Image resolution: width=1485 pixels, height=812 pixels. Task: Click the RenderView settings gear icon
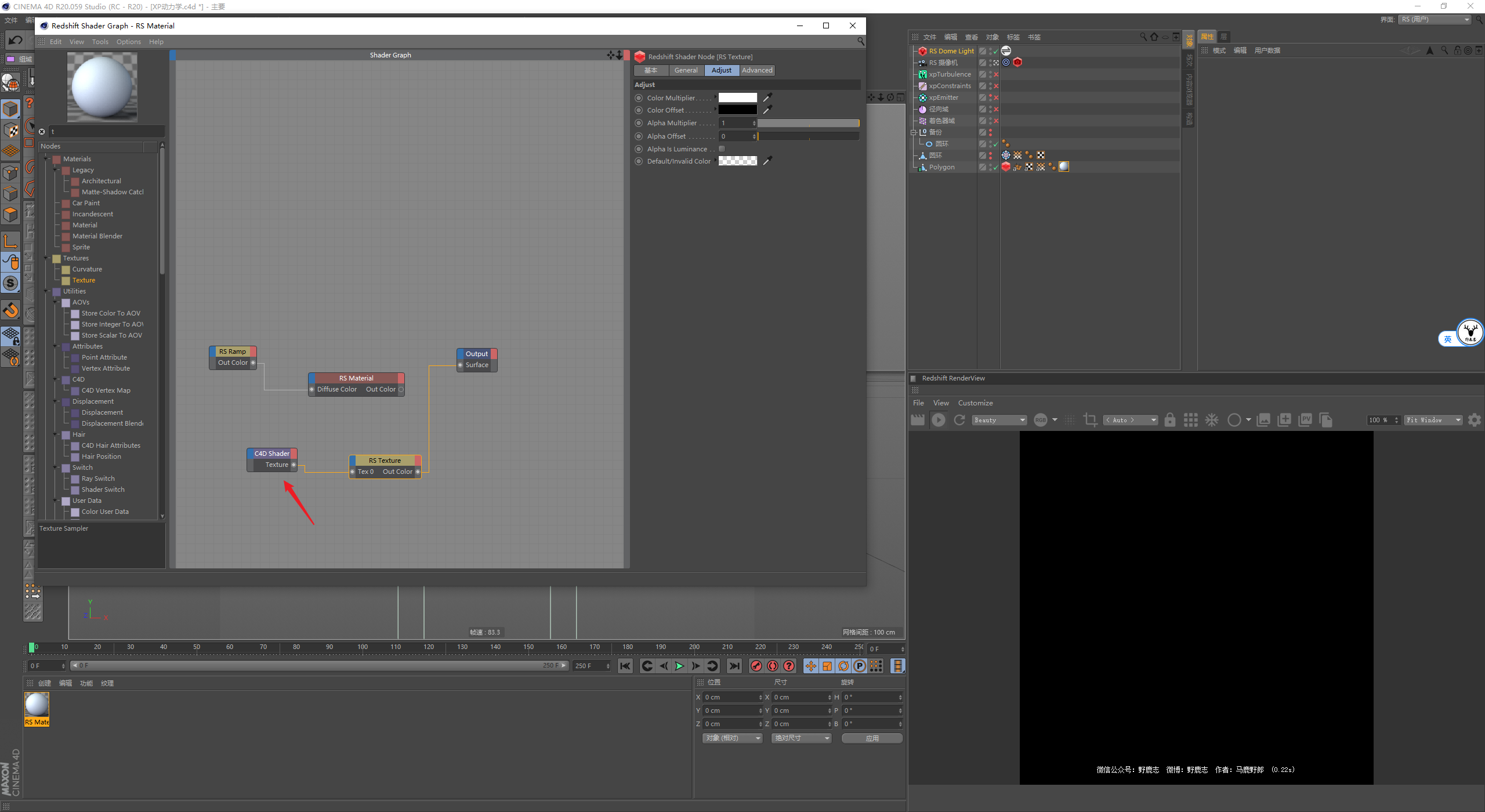pyautogui.click(x=1474, y=420)
